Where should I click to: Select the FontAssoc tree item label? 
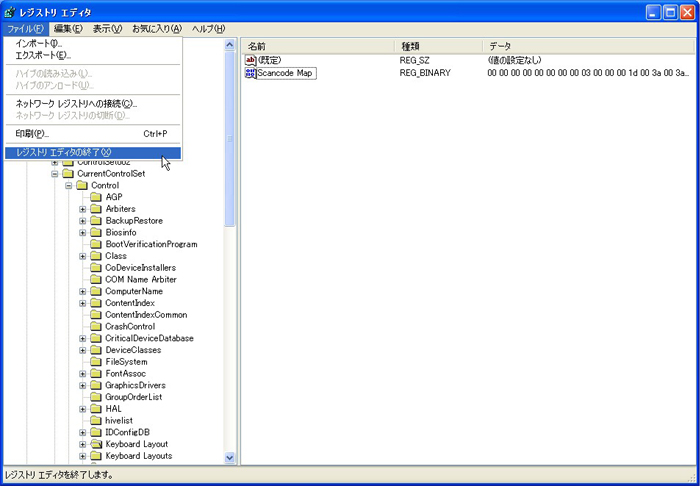tap(125, 374)
